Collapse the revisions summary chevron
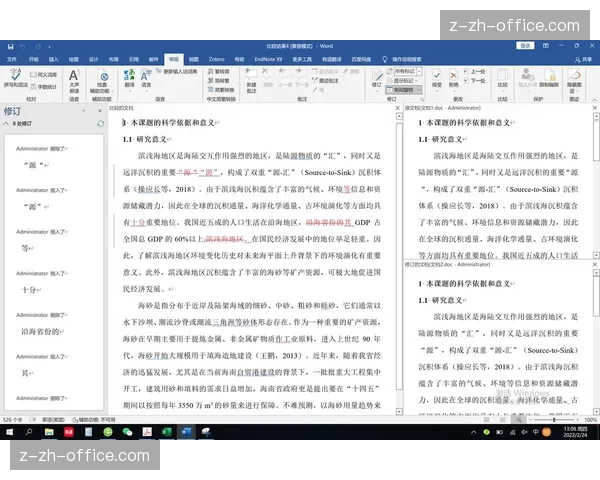 pos(6,124)
